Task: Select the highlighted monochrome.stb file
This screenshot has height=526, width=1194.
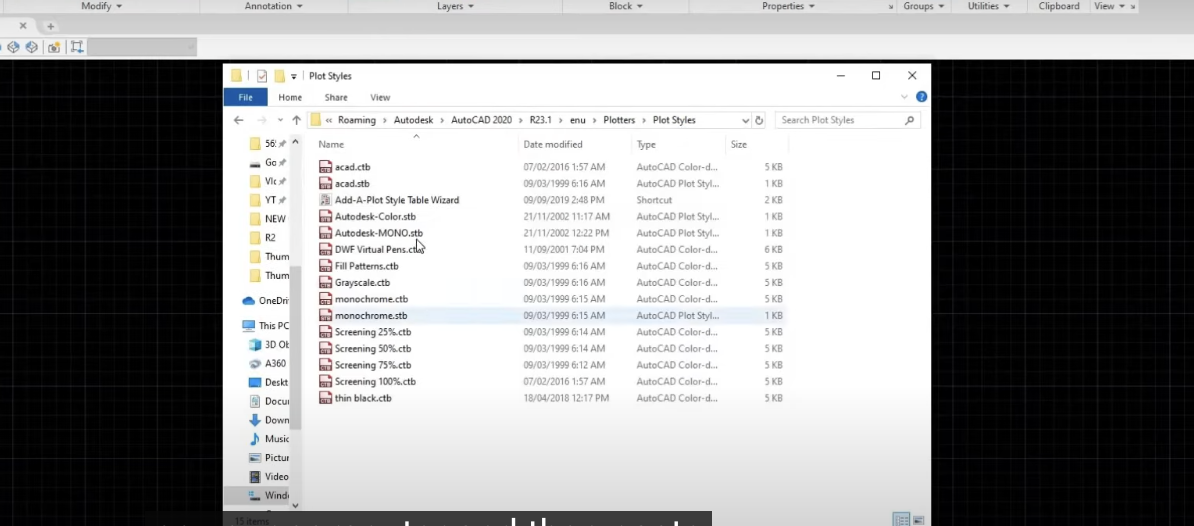Action: [371, 316]
